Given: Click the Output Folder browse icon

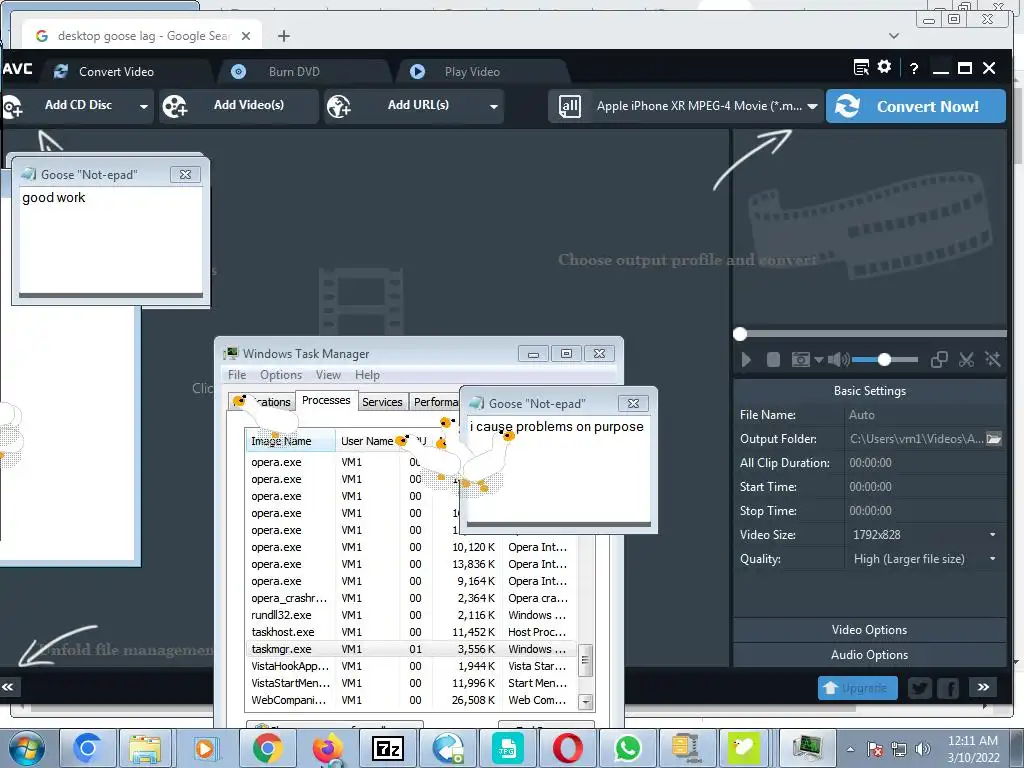Looking at the screenshot, I should 994,439.
